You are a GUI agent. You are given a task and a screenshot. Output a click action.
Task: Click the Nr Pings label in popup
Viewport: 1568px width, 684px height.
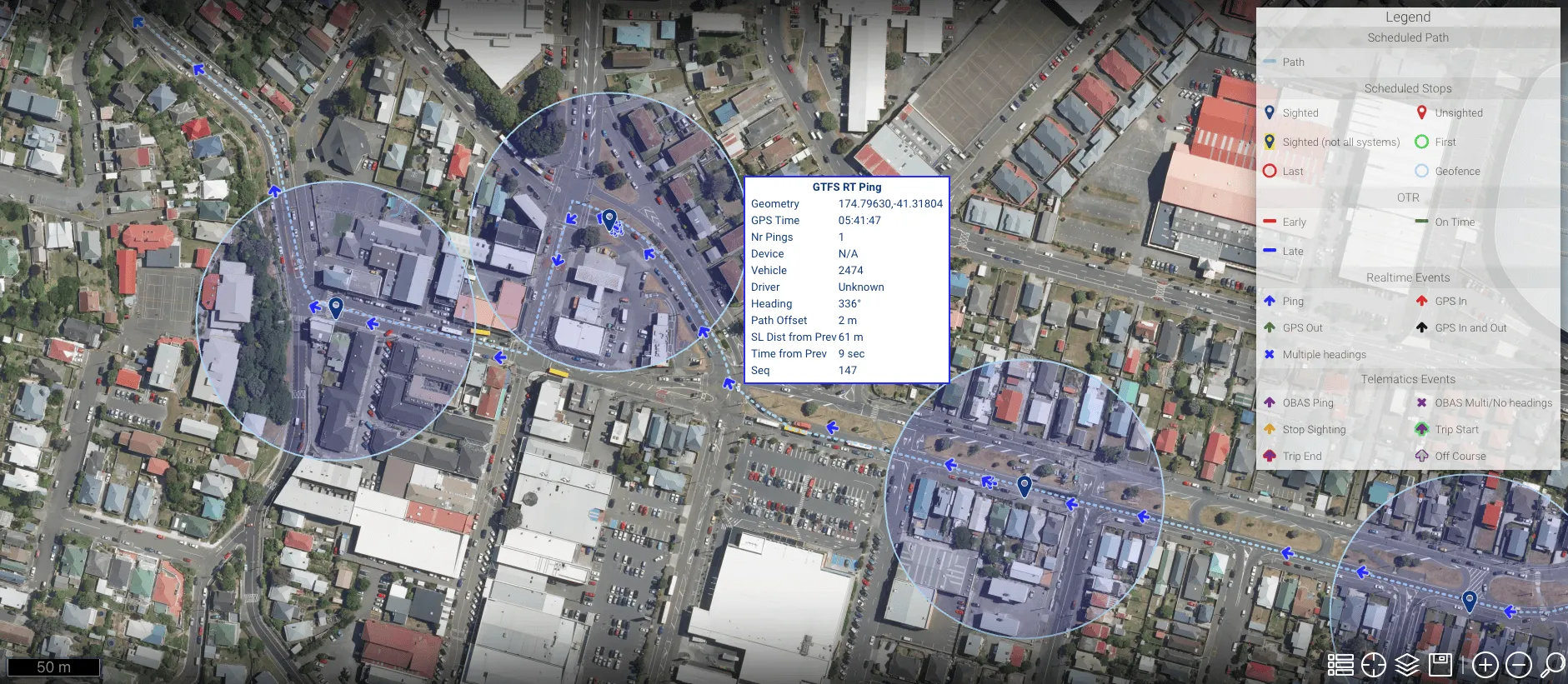772,237
